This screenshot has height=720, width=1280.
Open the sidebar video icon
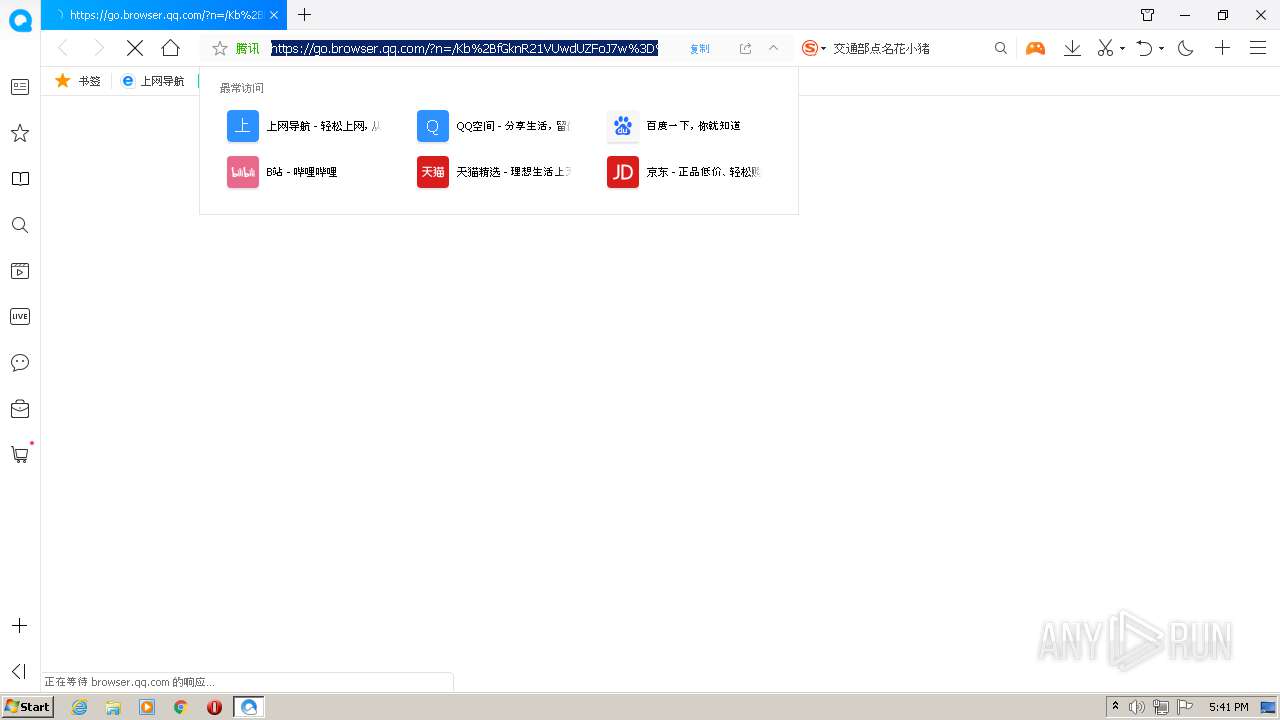[20, 271]
